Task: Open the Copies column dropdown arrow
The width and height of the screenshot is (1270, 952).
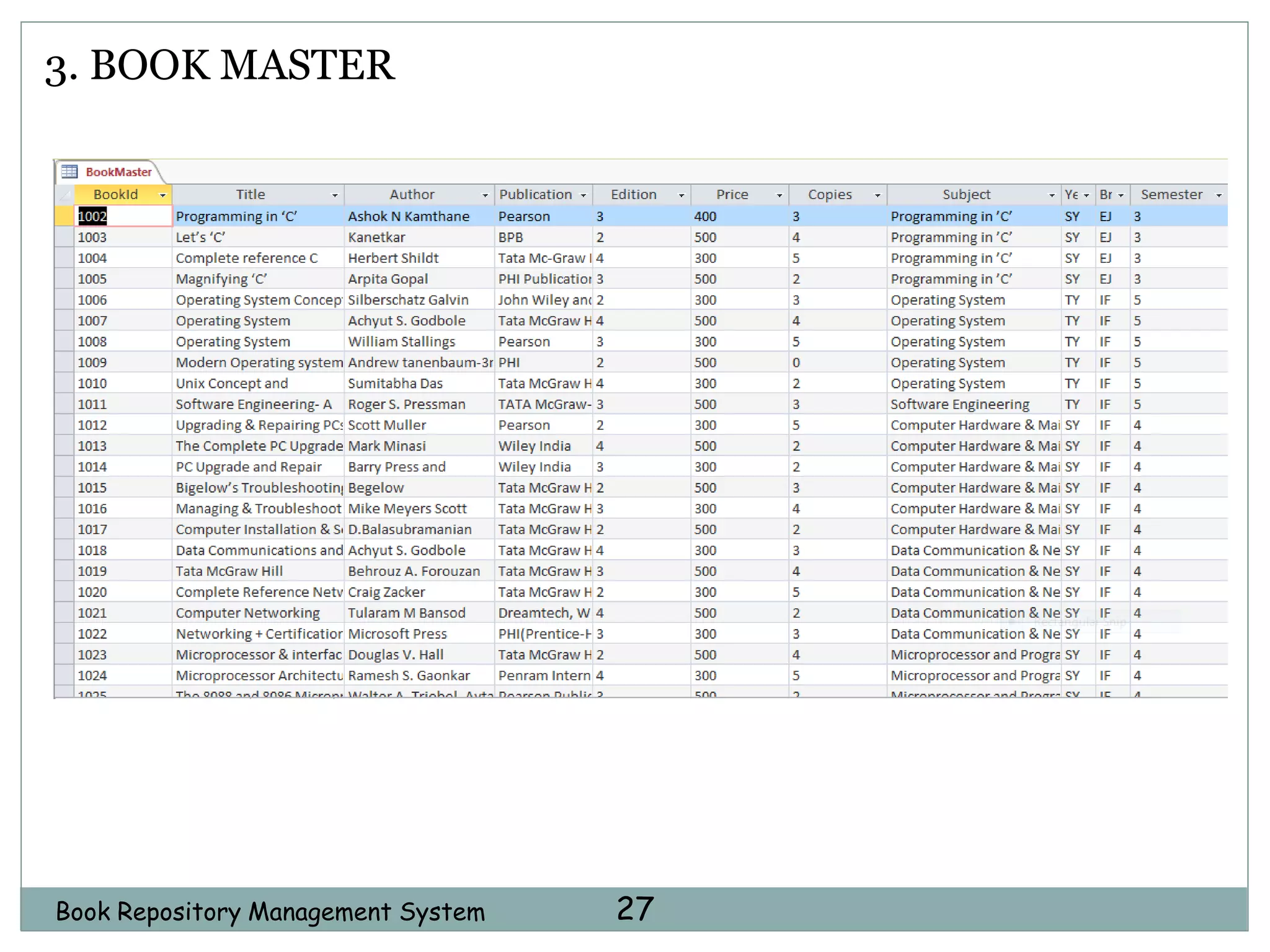Action: pyautogui.click(x=877, y=195)
